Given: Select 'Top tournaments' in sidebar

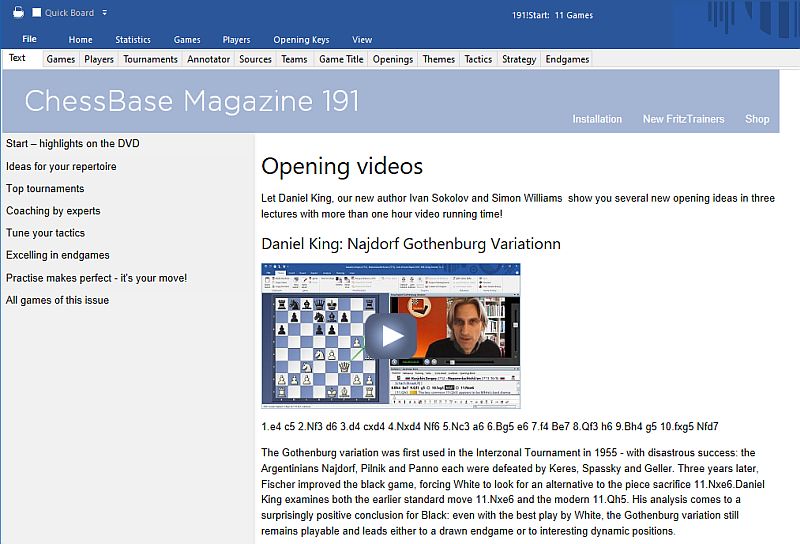Looking at the screenshot, I should point(45,188).
